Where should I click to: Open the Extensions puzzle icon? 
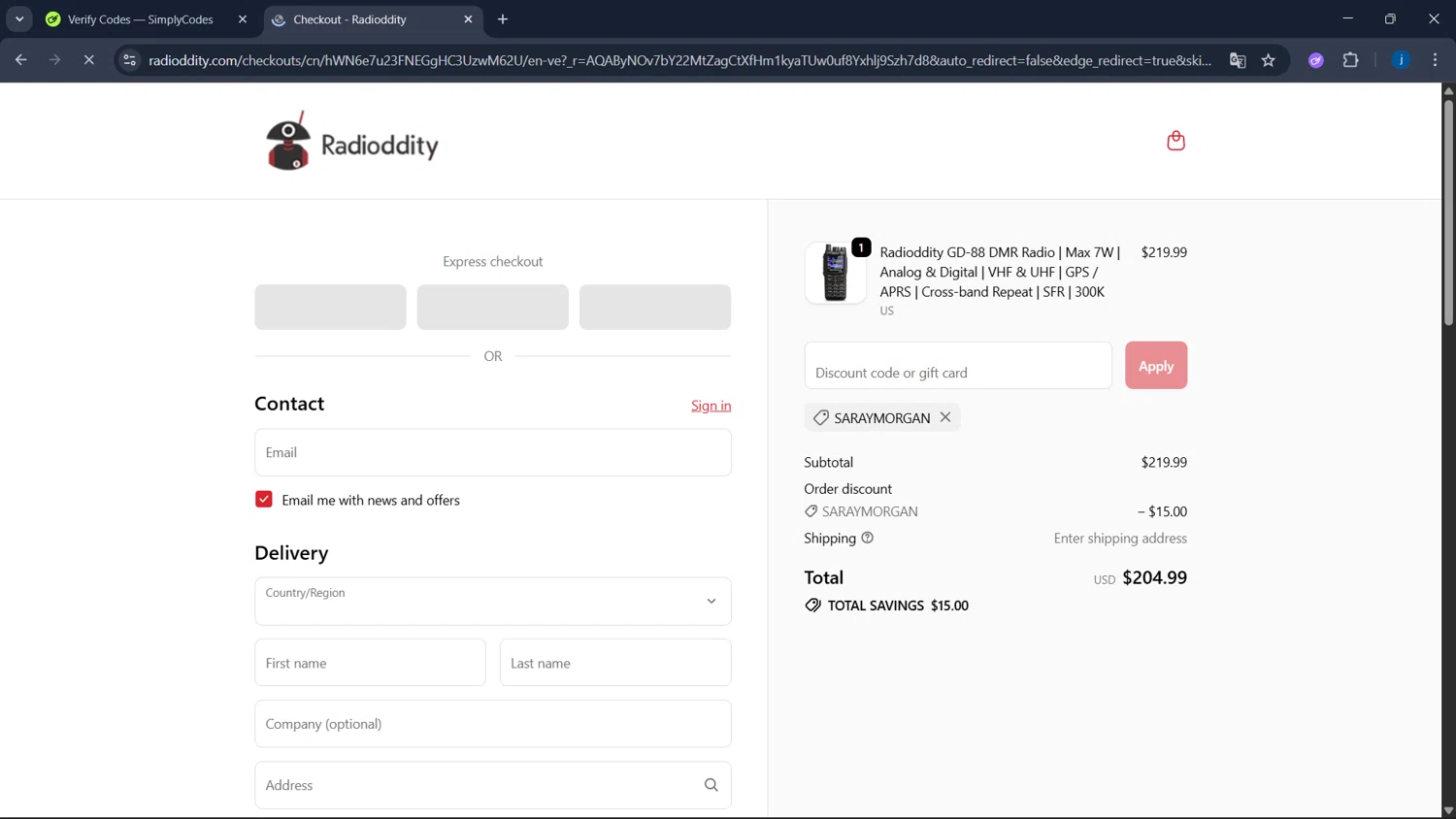click(1350, 60)
